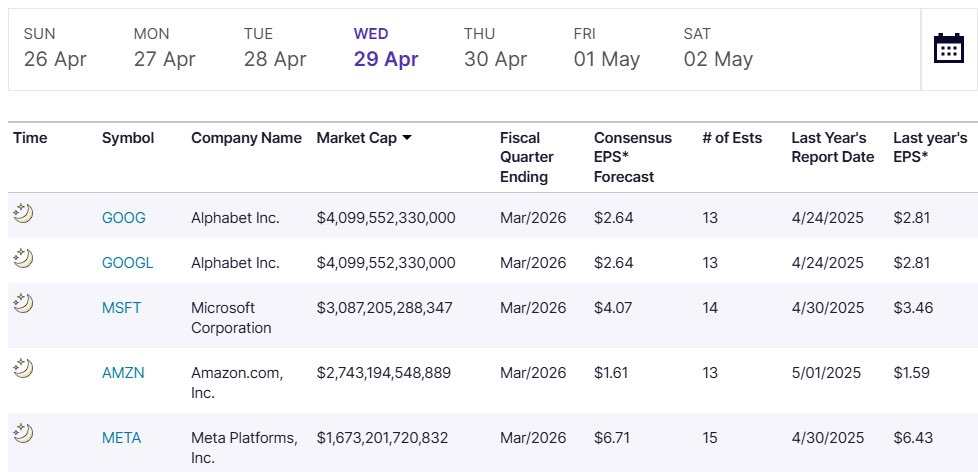Show Friday 01 May earnings
978x472 pixels.
[606, 48]
